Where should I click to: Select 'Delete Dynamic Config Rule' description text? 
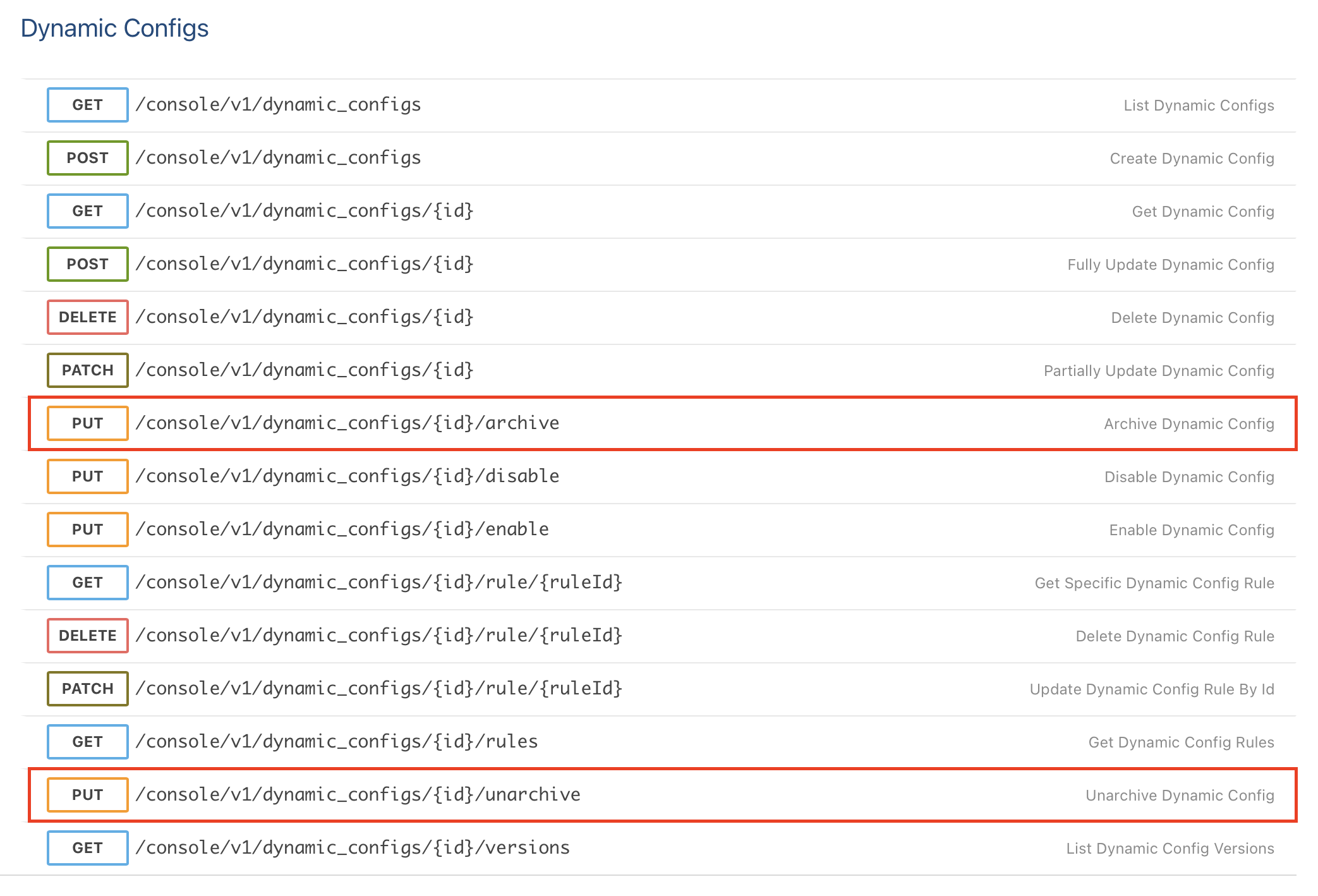click(x=1175, y=636)
